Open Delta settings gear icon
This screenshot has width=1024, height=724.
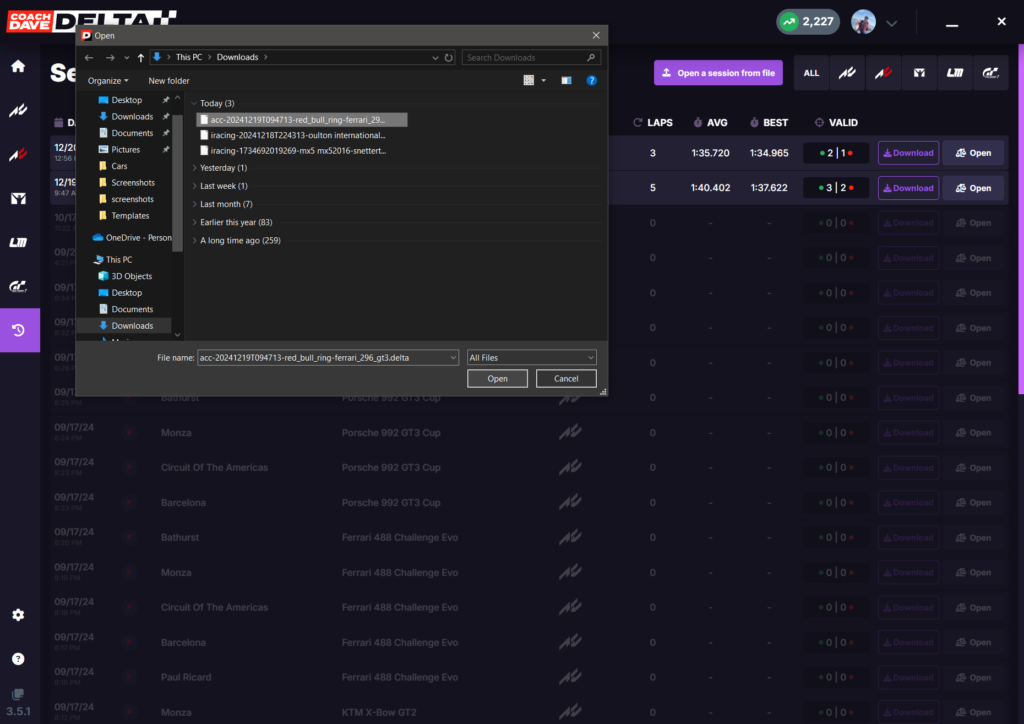(18, 615)
